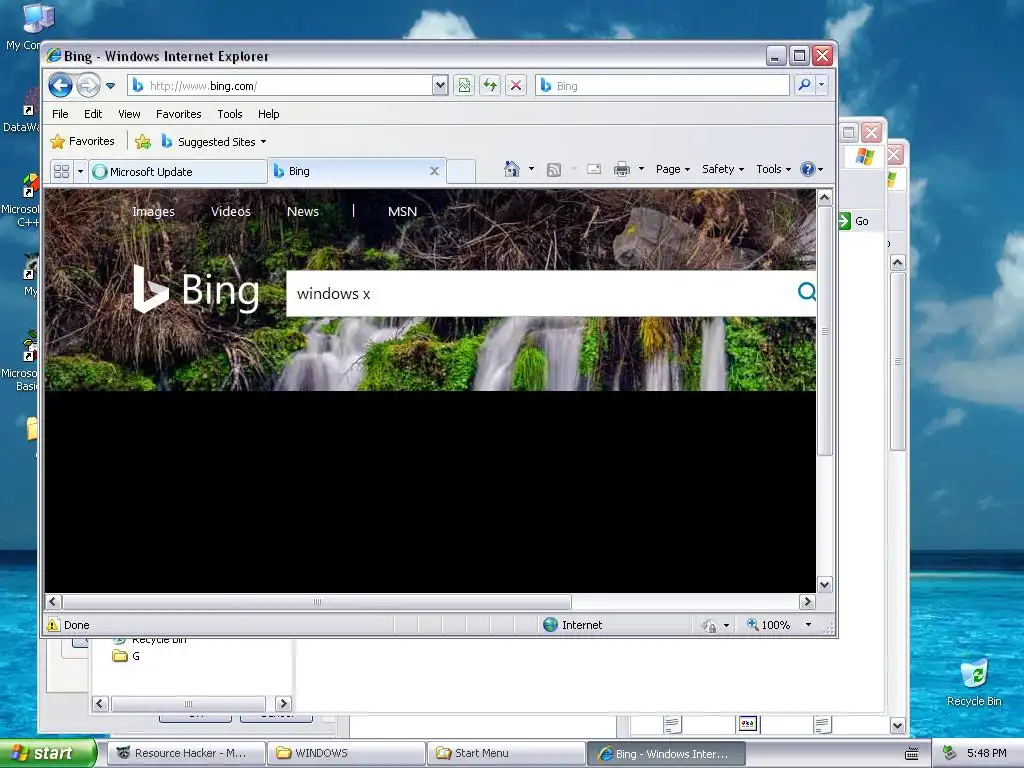Toggle the Compatibility View icon

(464, 86)
